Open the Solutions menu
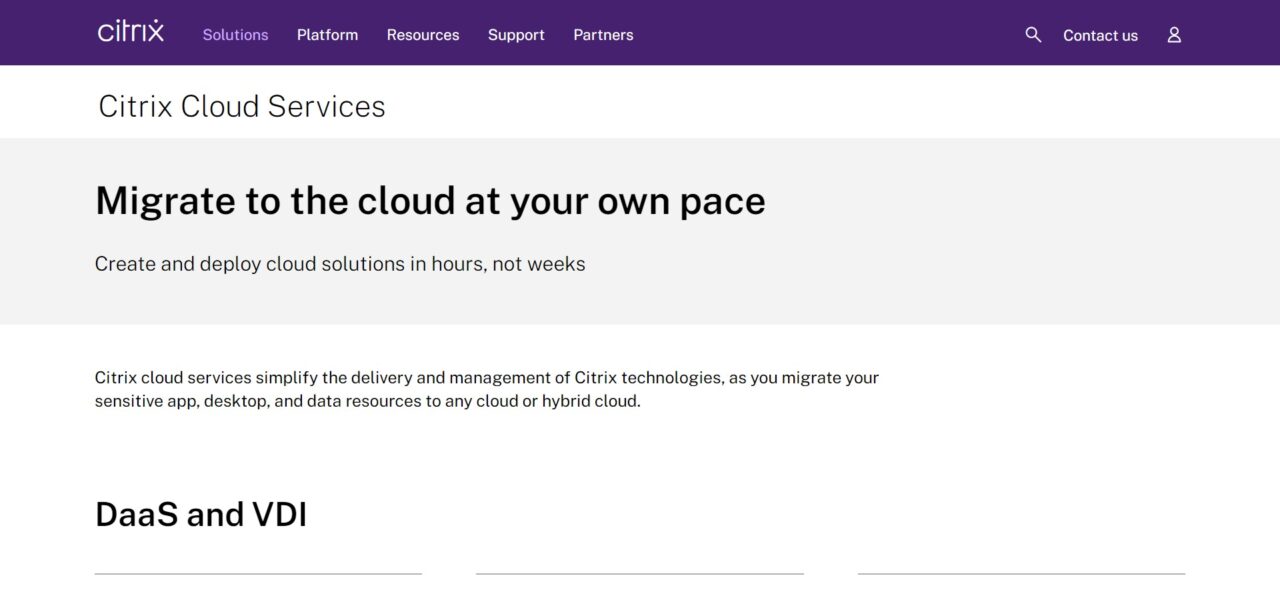 [235, 35]
